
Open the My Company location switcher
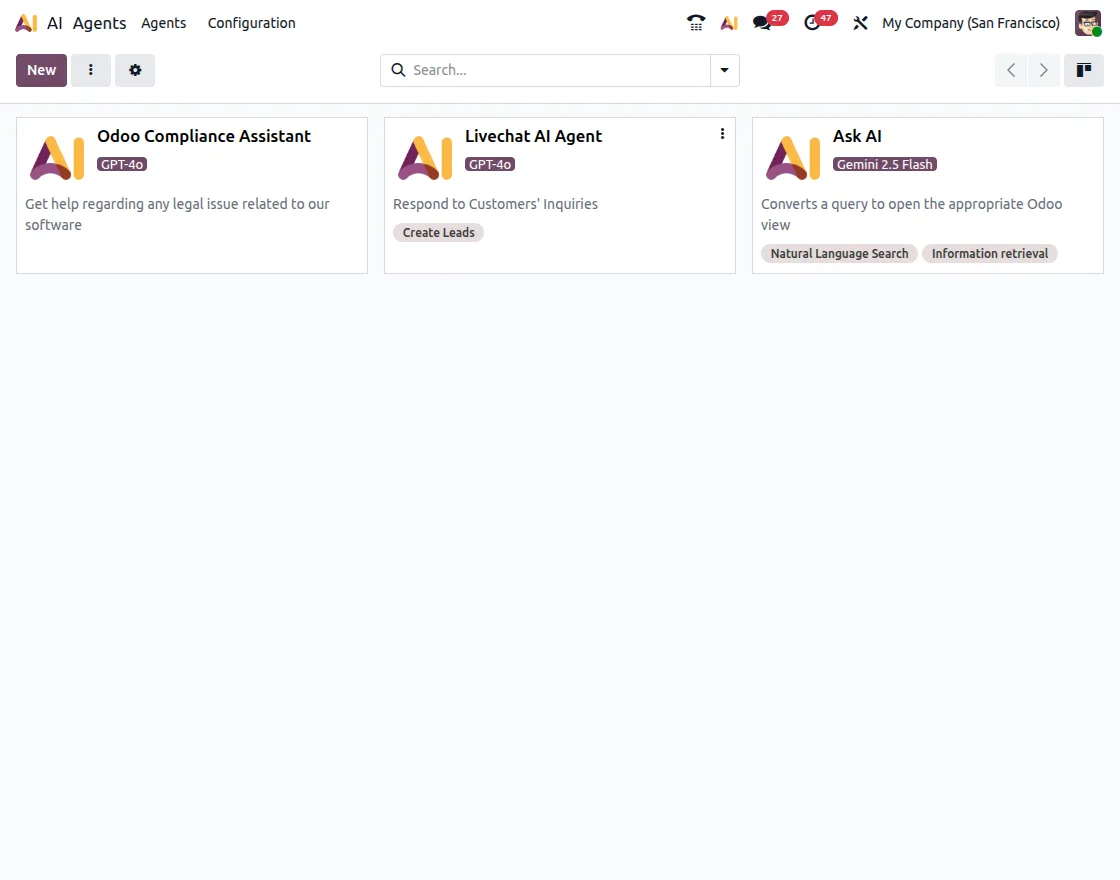pos(970,22)
